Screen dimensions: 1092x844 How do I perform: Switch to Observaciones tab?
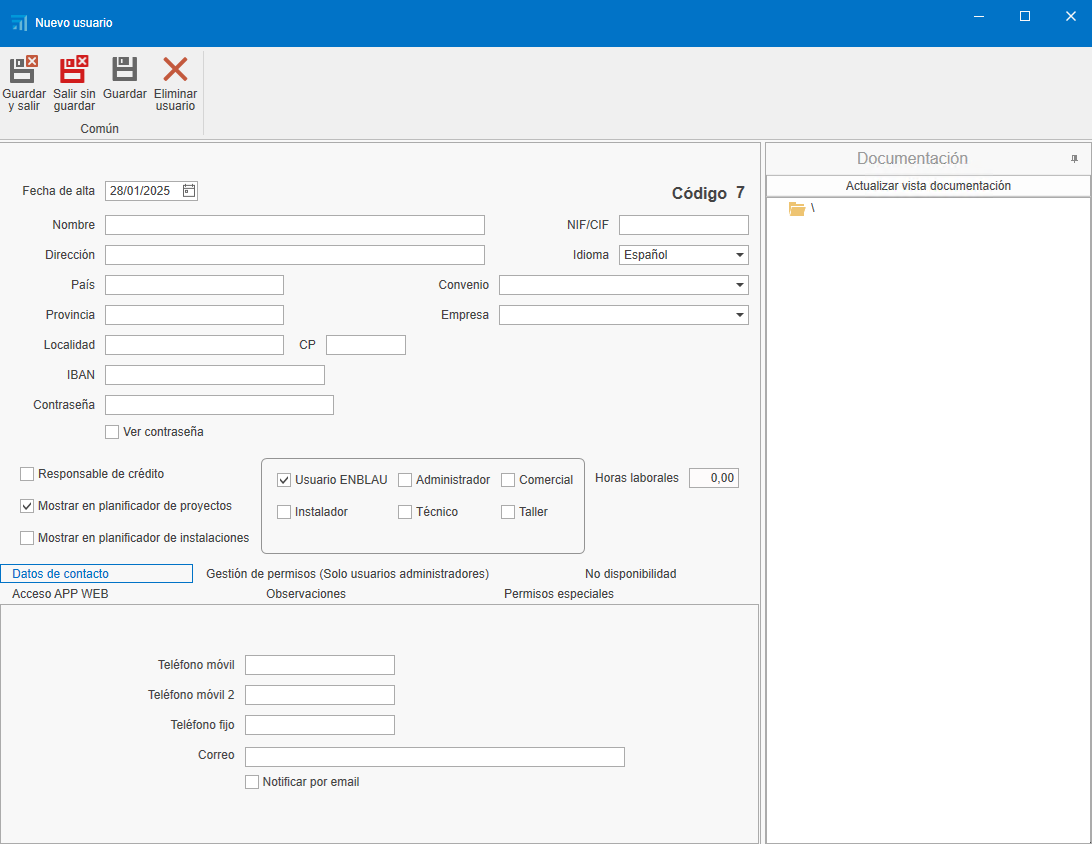coord(306,594)
